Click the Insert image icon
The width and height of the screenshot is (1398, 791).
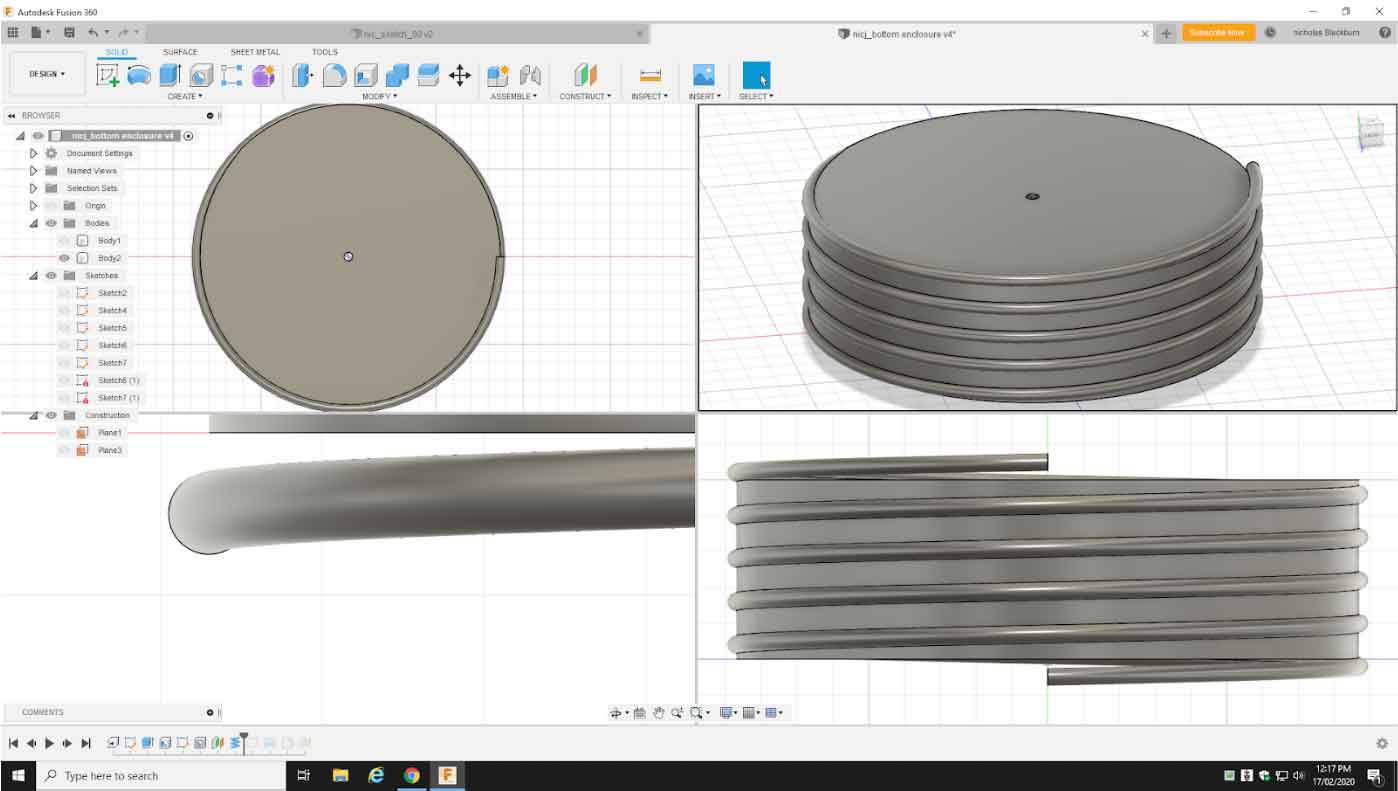pos(704,75)
